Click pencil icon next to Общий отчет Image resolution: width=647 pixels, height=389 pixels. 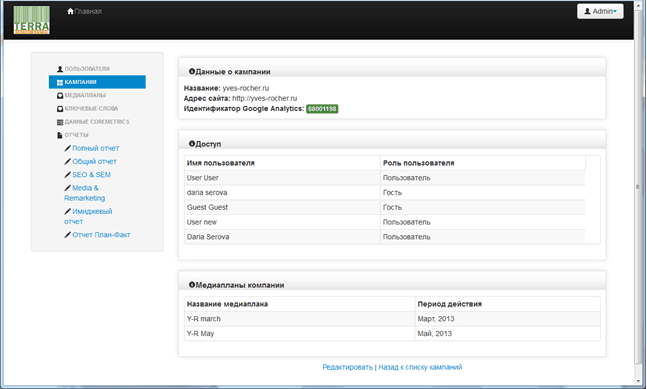pyautogui.click(x=68, y=161)
